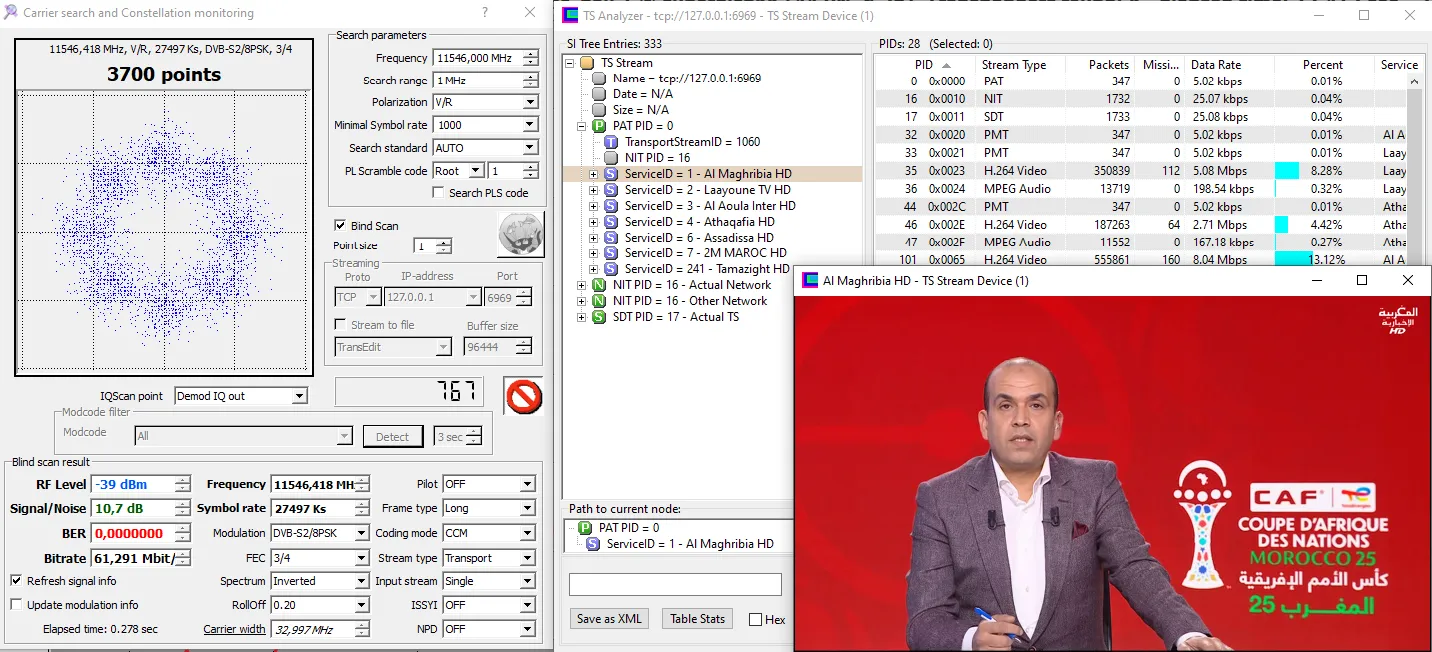The height and width of the screenshot is (652, 1432).
Task: Click the green PAT PID = 0 tree icon
Action: click(x=598, y=126)
